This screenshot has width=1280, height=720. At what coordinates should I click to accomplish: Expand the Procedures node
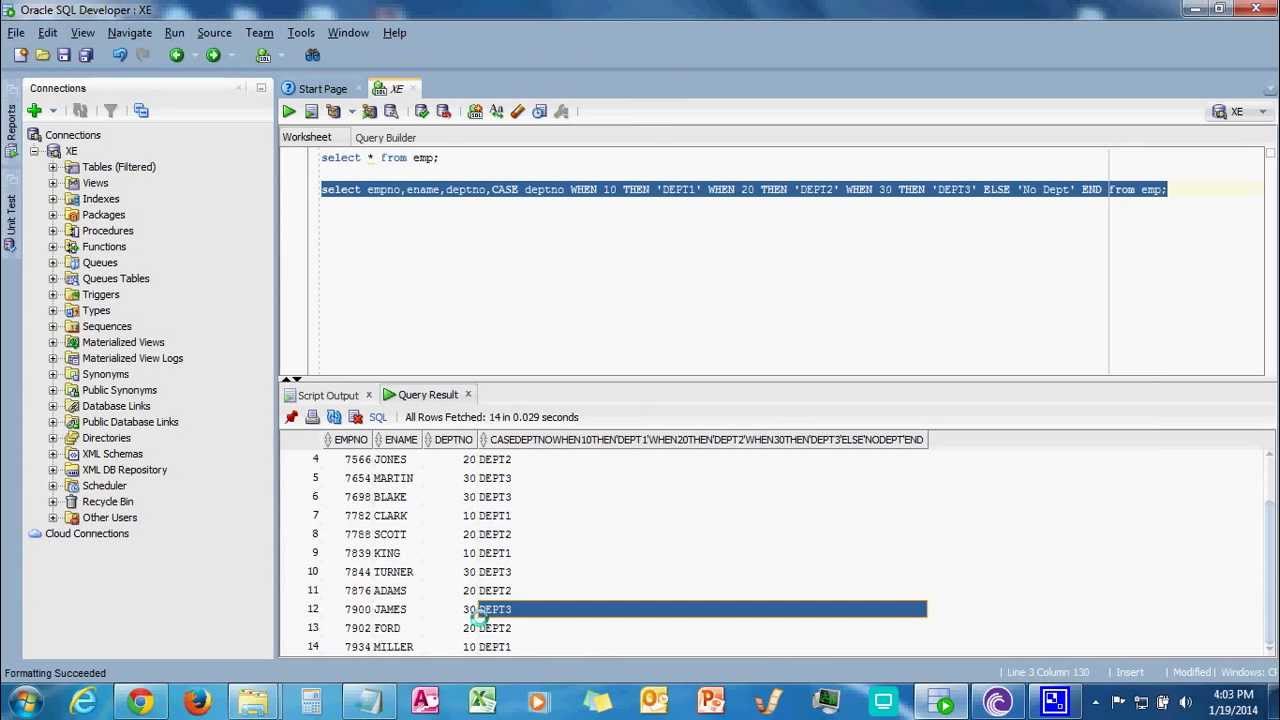tap(53, 231)
